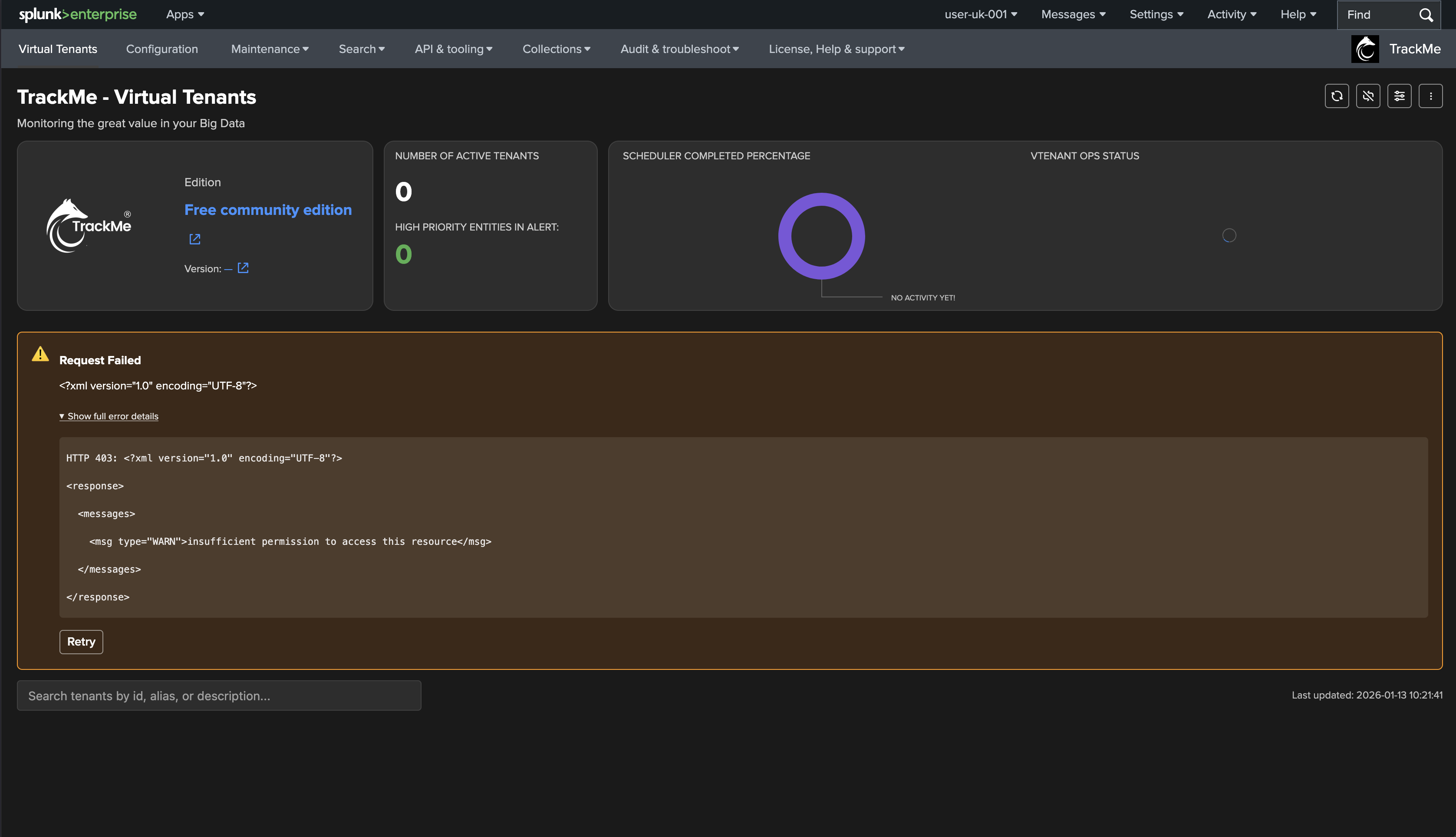Collapse Show full error details
The image size is (1456, 837).
[109, 416]
